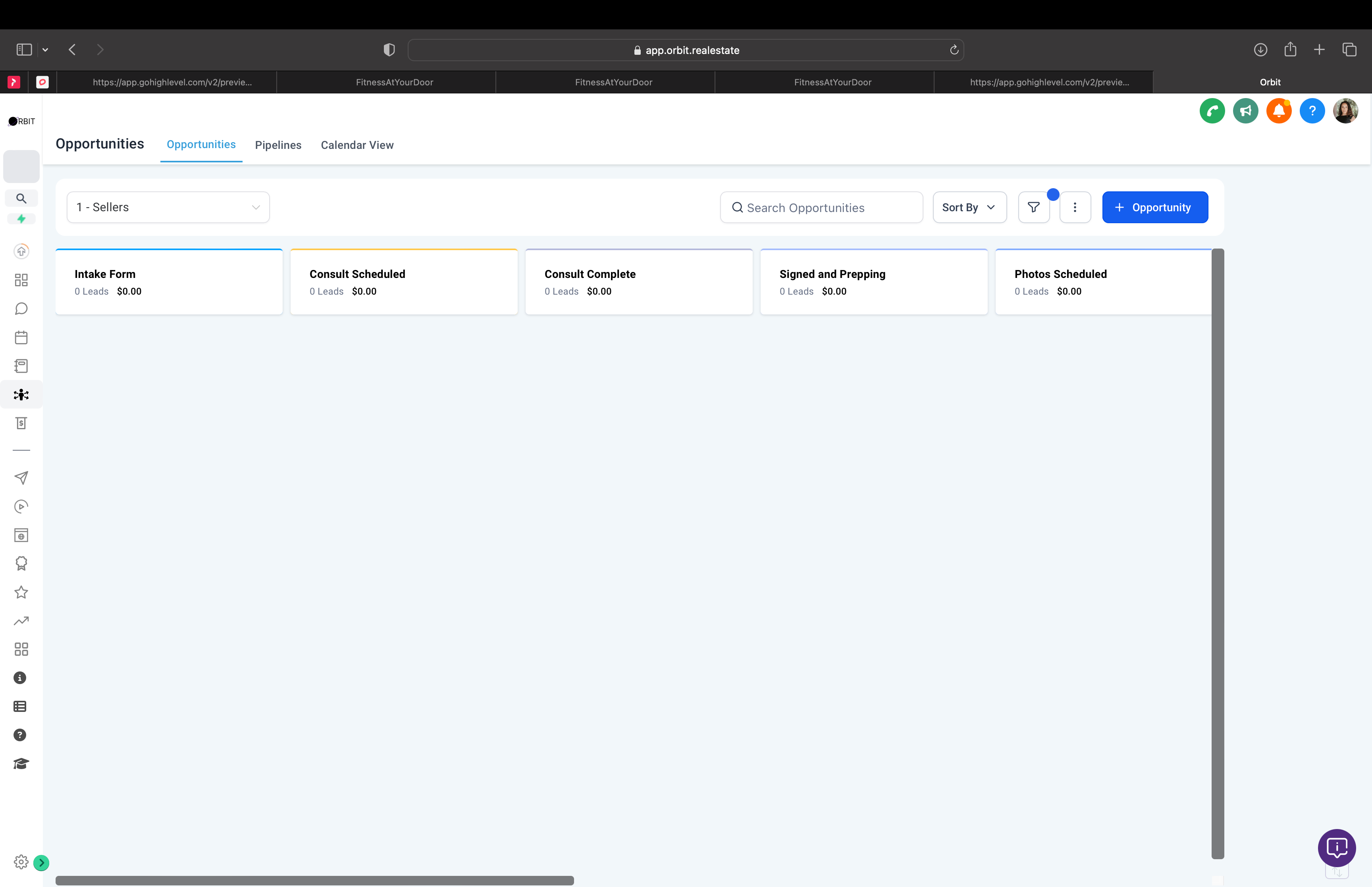
Task: Click the paper plane marketing icon
Action: click(x=21, y=478)
